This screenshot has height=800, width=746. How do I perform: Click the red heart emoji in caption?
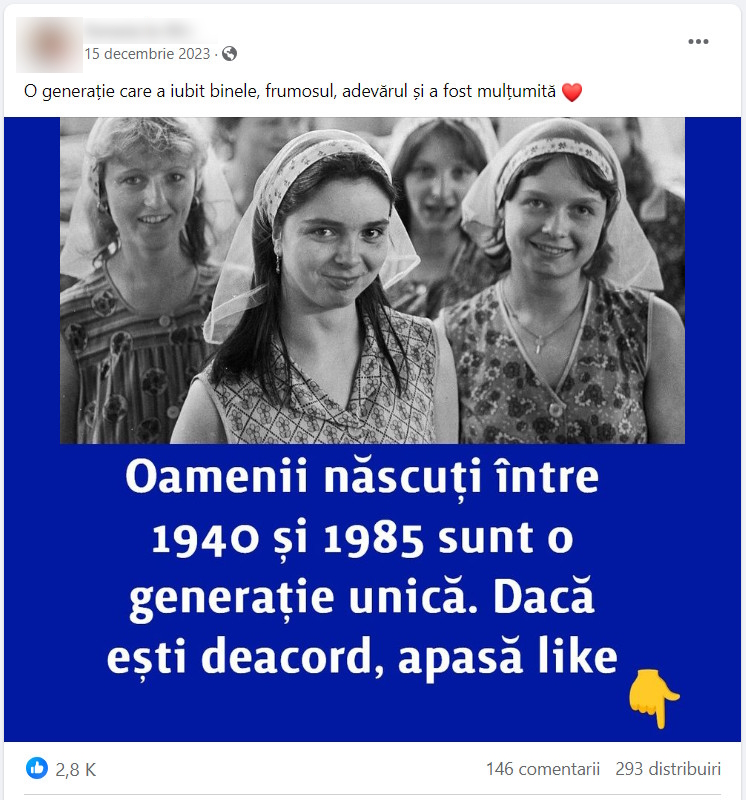coord(571,92)
